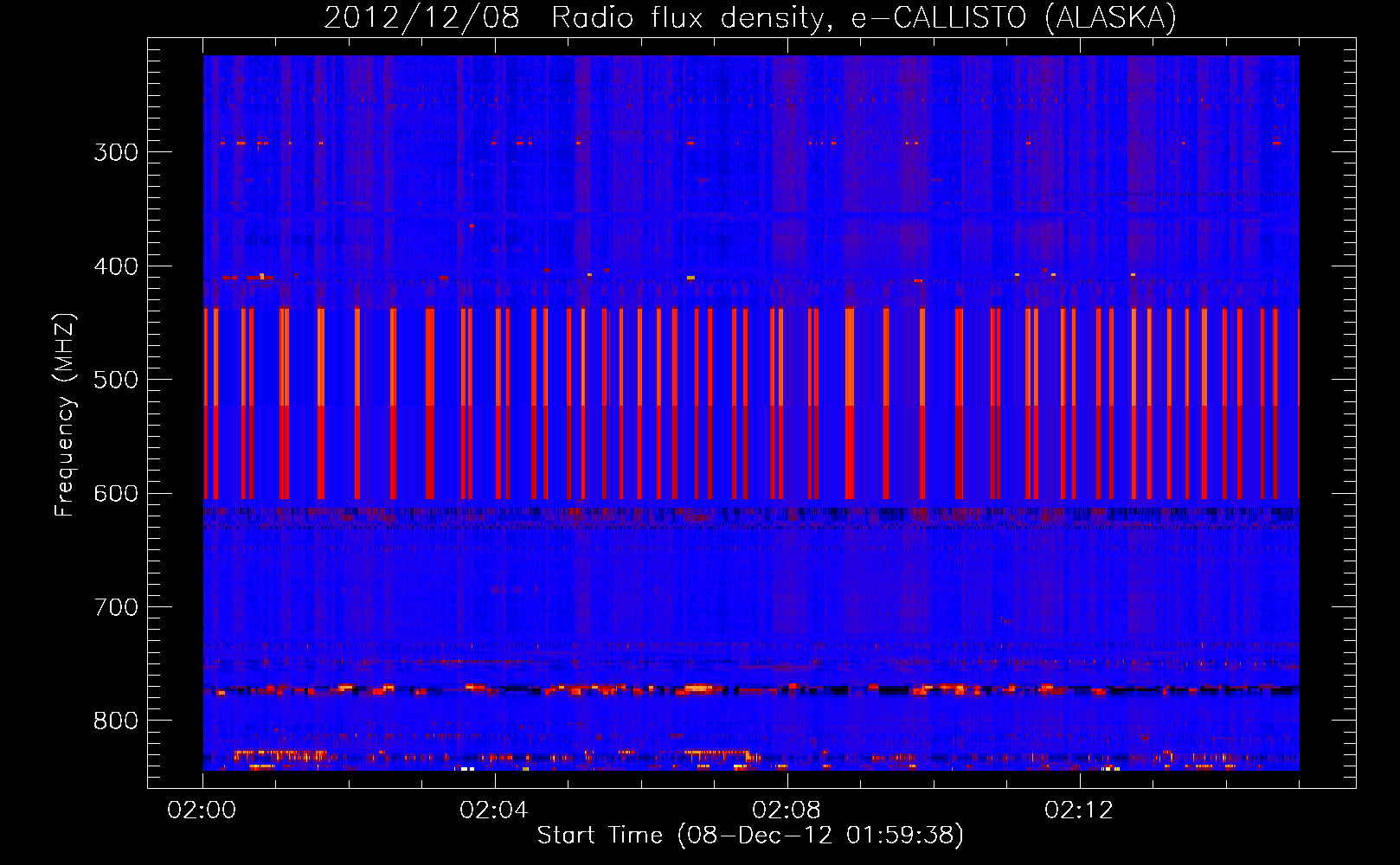Click the 'Start Time (08-Dec-12 01:59:38)' label
The width and height of the screenshot is (1400, 865).
click(750, 835)
